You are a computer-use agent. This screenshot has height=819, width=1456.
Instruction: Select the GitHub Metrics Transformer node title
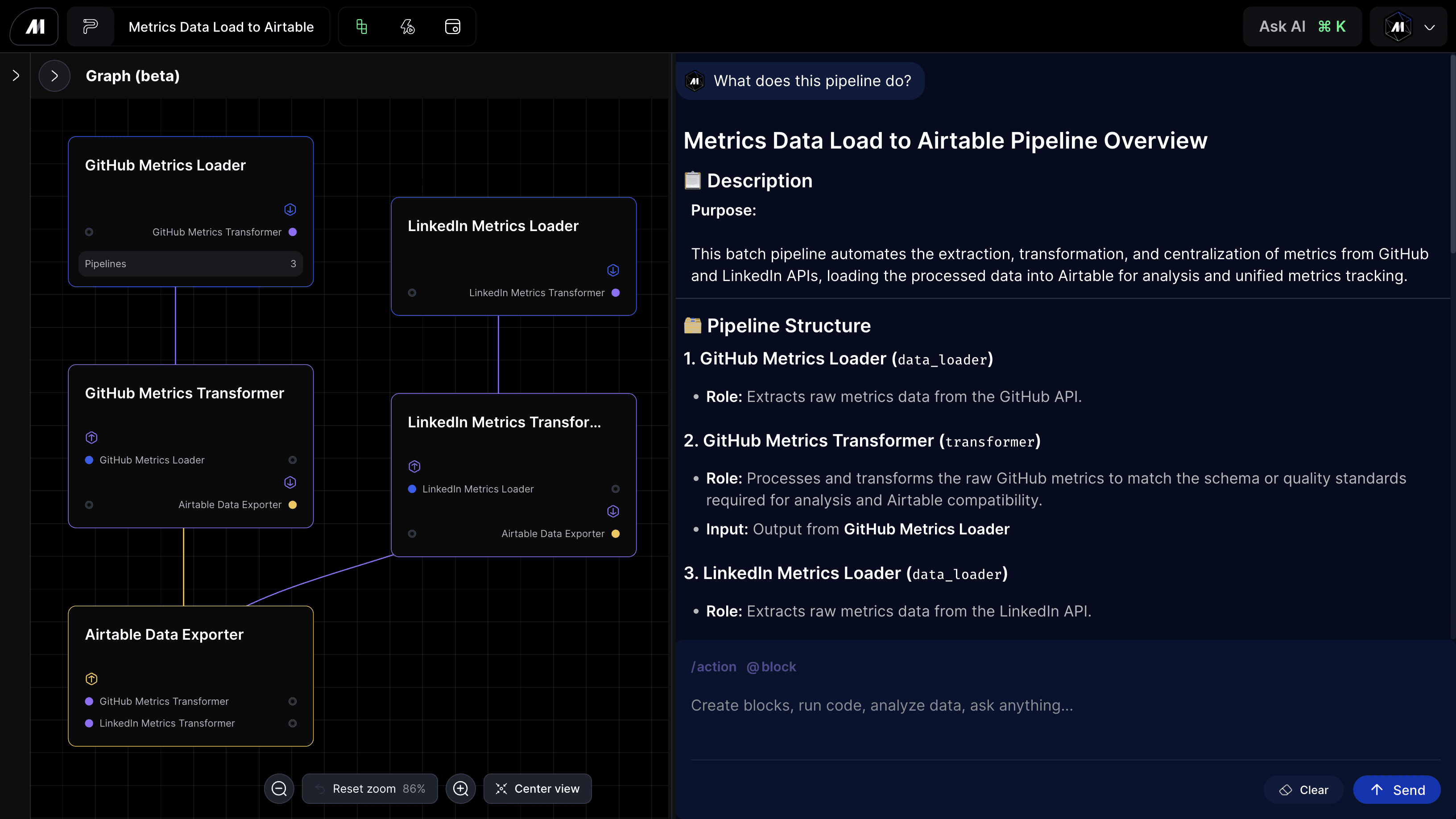point(184,393)
